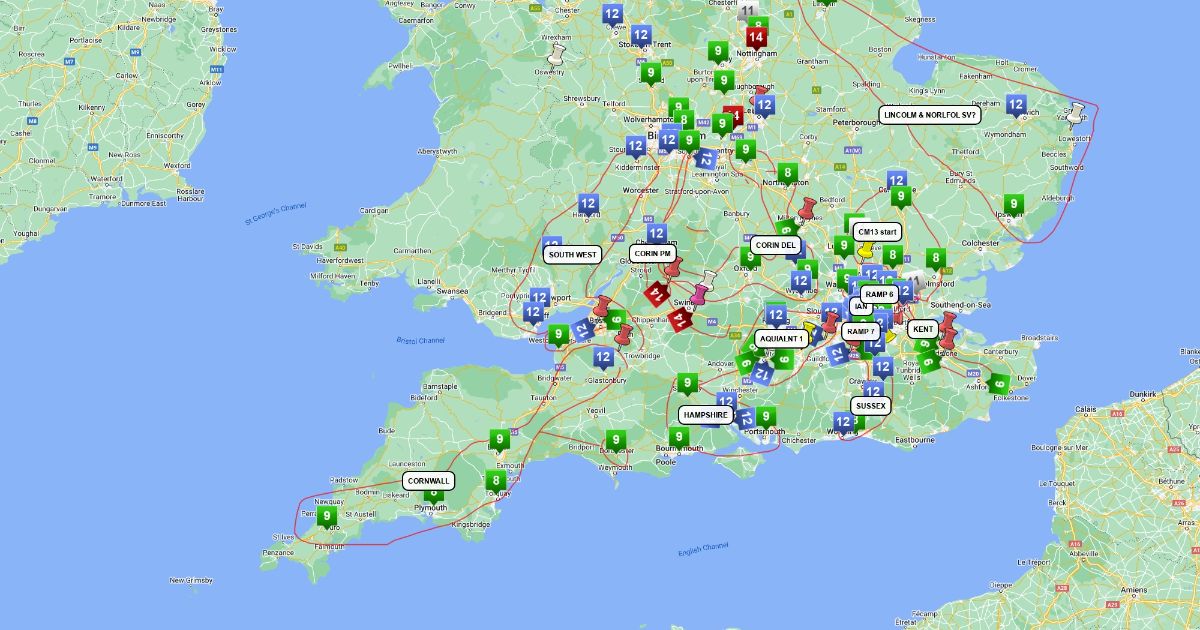Select the green 9 marker at Portsmouth
The width and height of the screenshot is (1200, 630).
[766, 417]
